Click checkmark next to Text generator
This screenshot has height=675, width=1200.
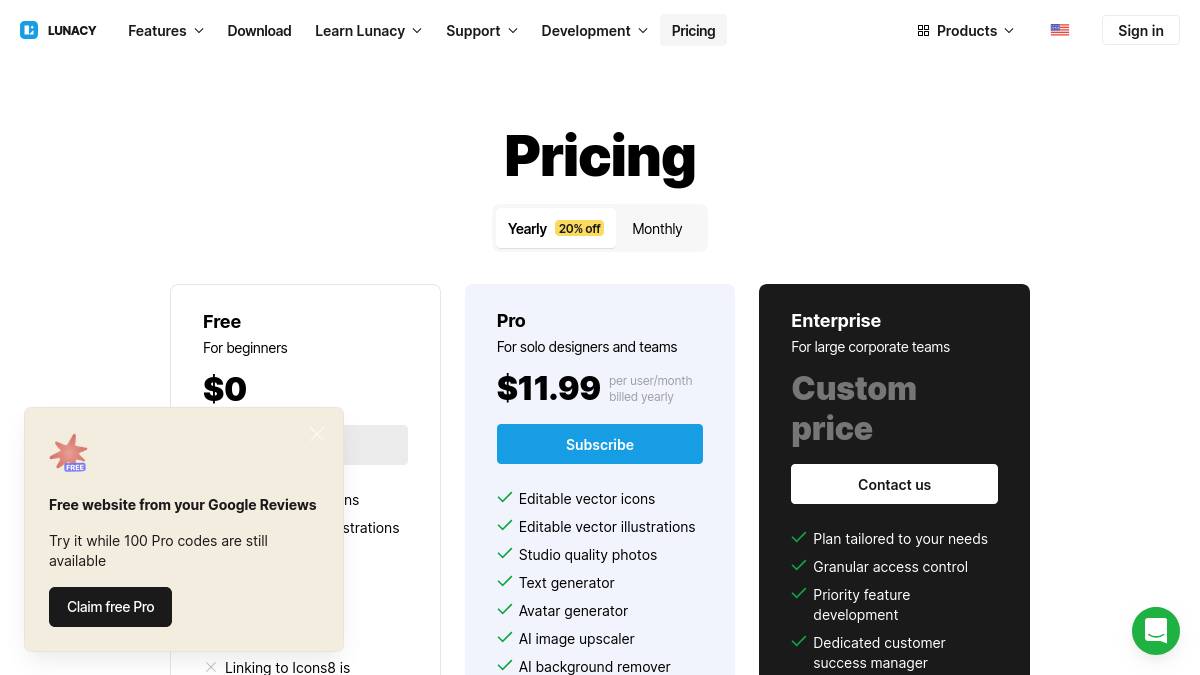(505, 581)
